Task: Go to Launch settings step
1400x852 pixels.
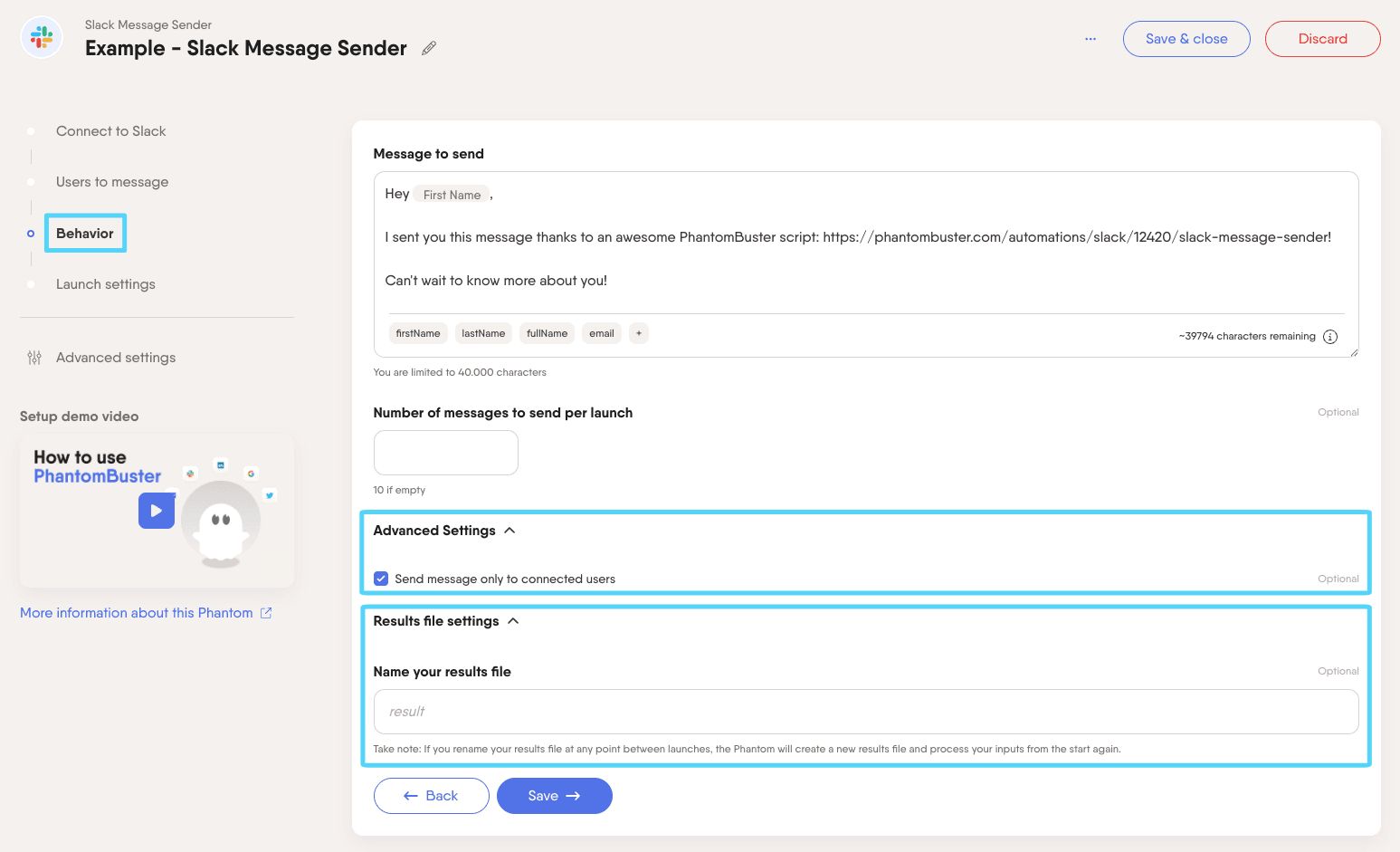Action: 106,284
